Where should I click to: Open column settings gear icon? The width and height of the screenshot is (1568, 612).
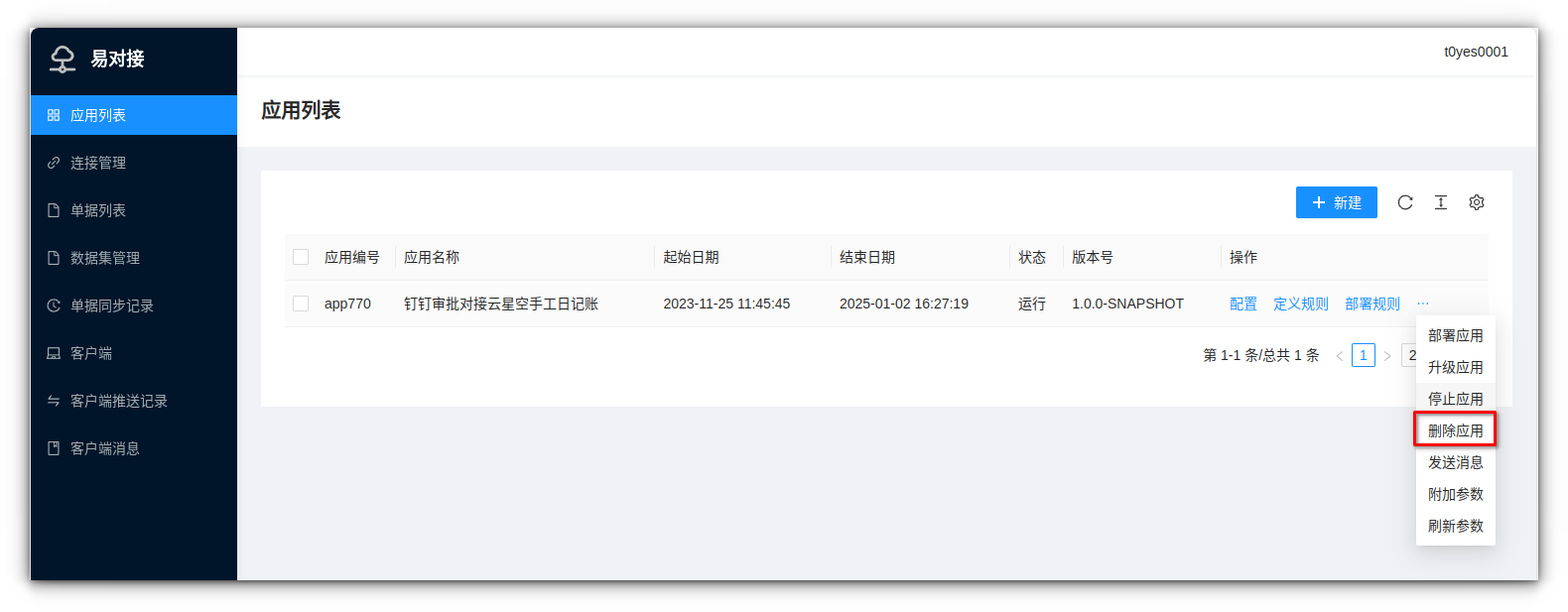(1477, 202)
